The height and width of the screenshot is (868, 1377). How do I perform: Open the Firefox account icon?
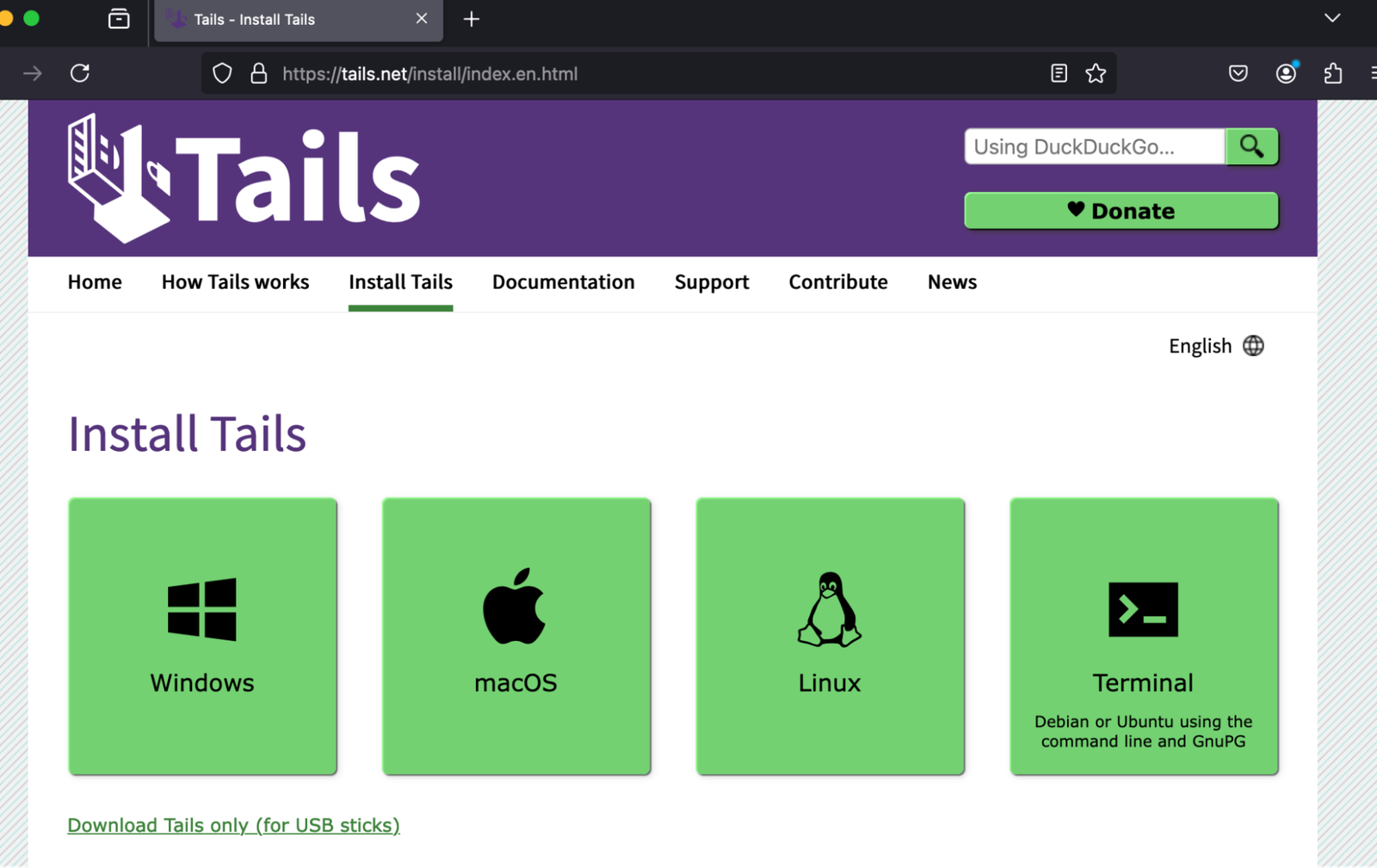[1285, 73]
